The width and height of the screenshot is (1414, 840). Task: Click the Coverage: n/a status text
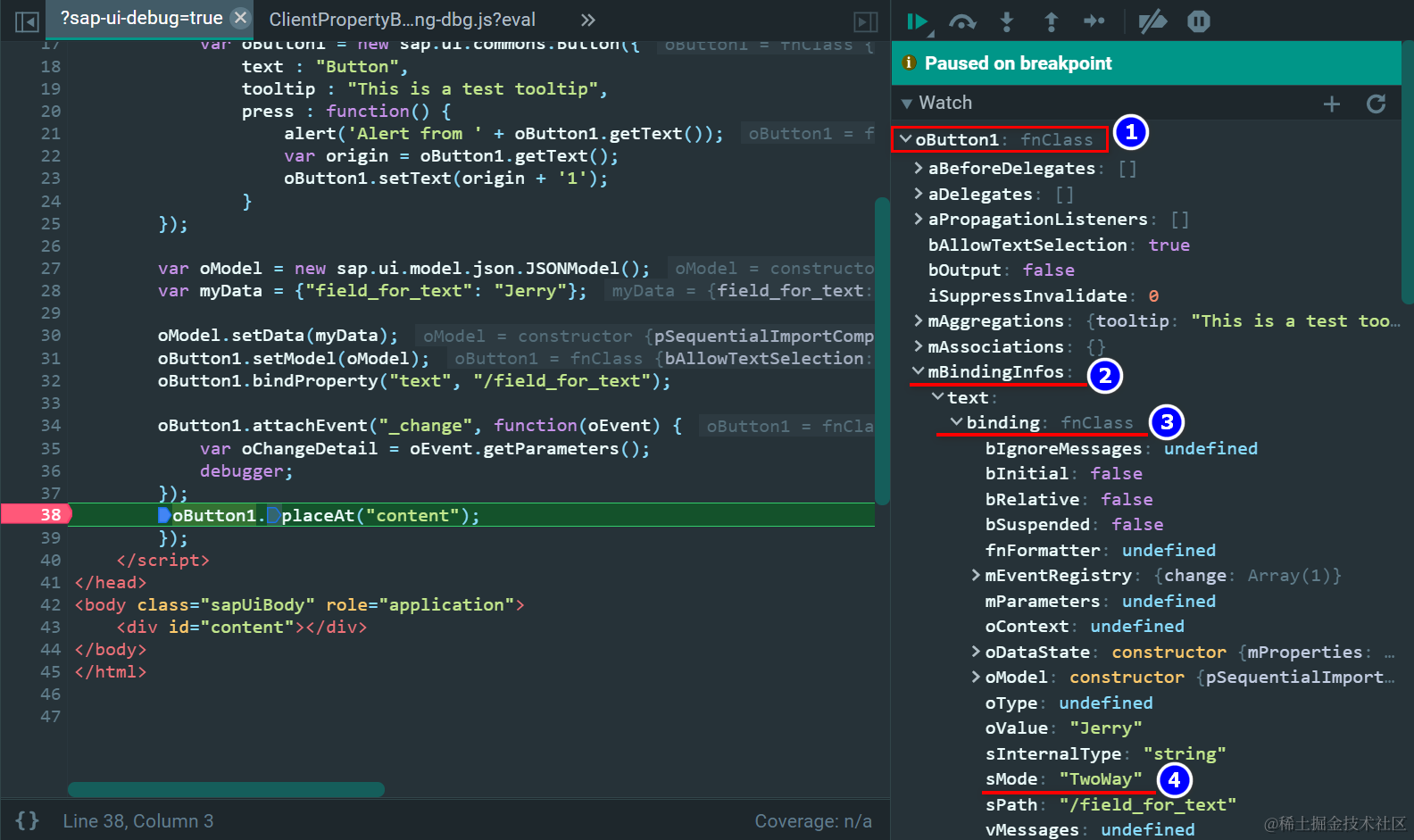click(813, 821)
